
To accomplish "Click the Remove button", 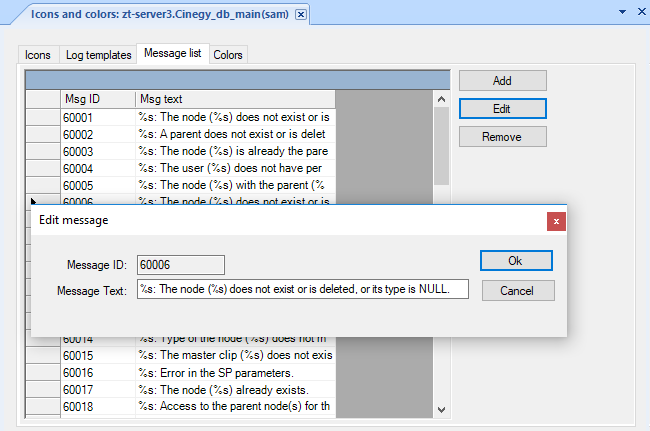I will click(502, 136).
